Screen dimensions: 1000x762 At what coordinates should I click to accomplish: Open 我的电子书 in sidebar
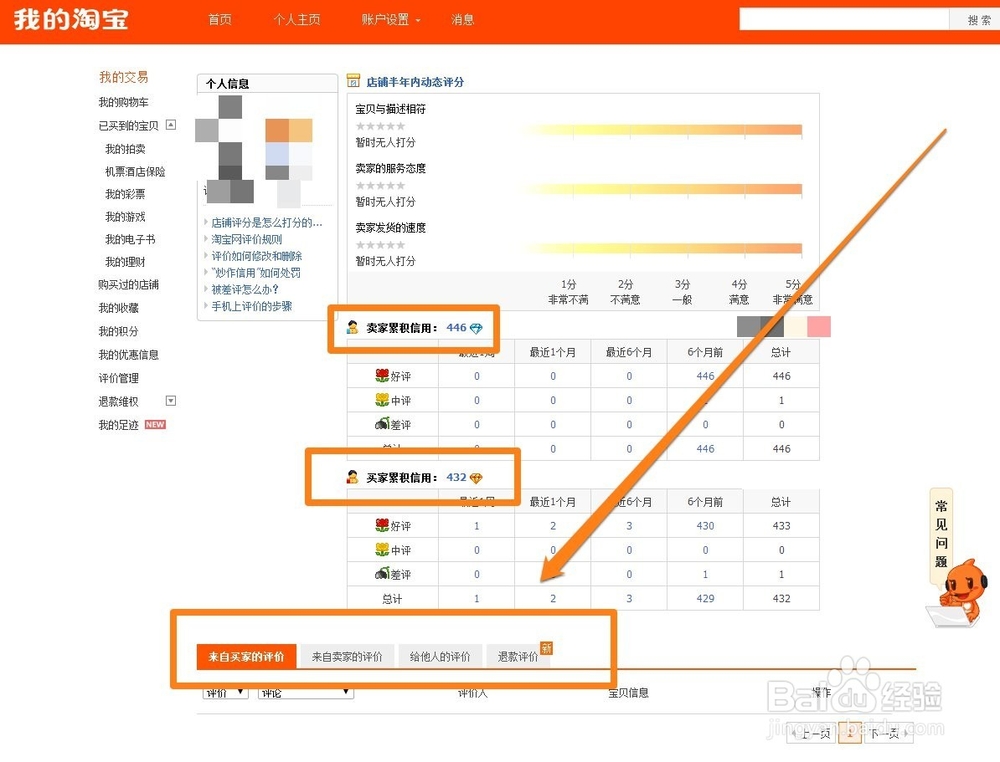tap(130, 239)
